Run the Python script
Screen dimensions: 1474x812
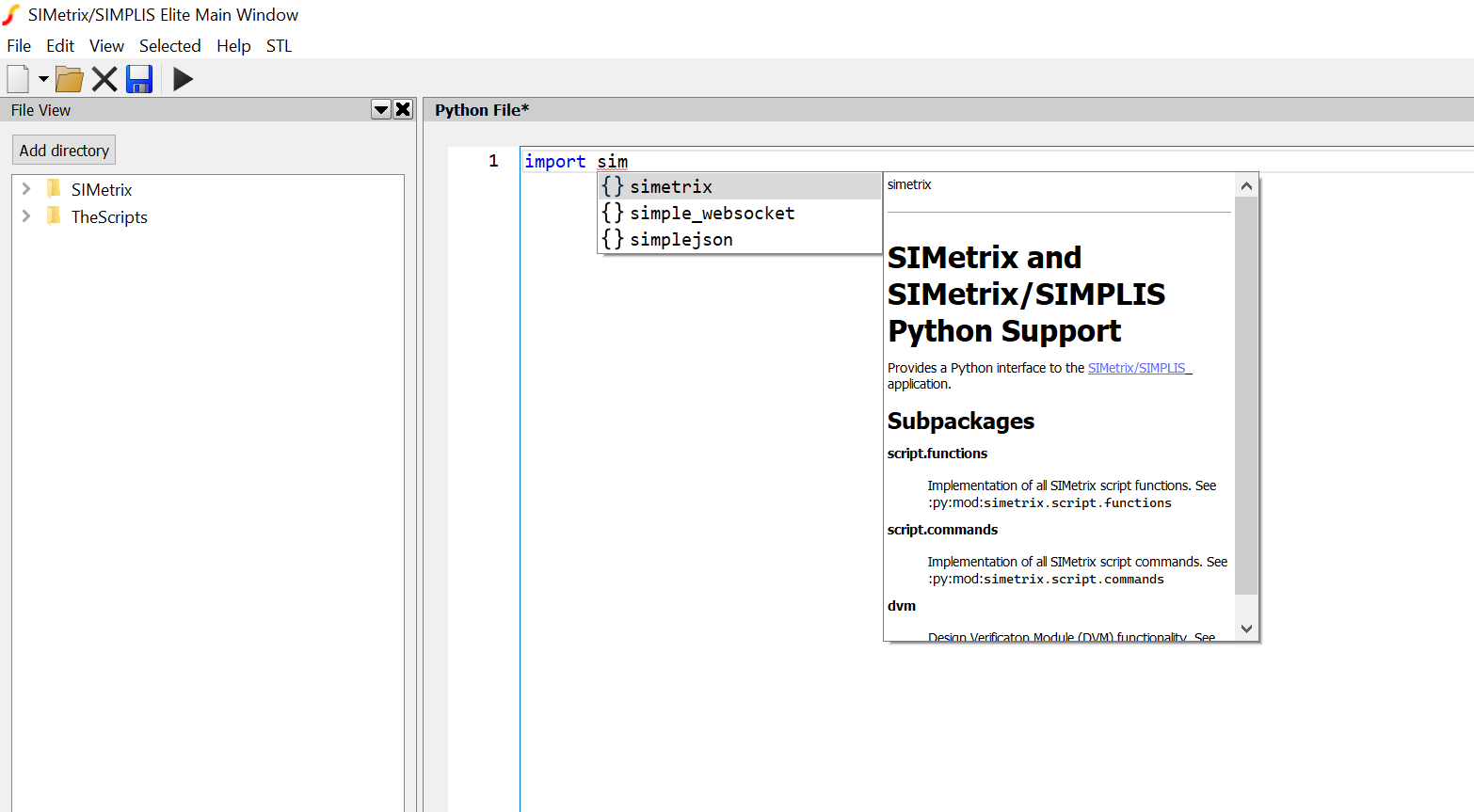(183, 79)
